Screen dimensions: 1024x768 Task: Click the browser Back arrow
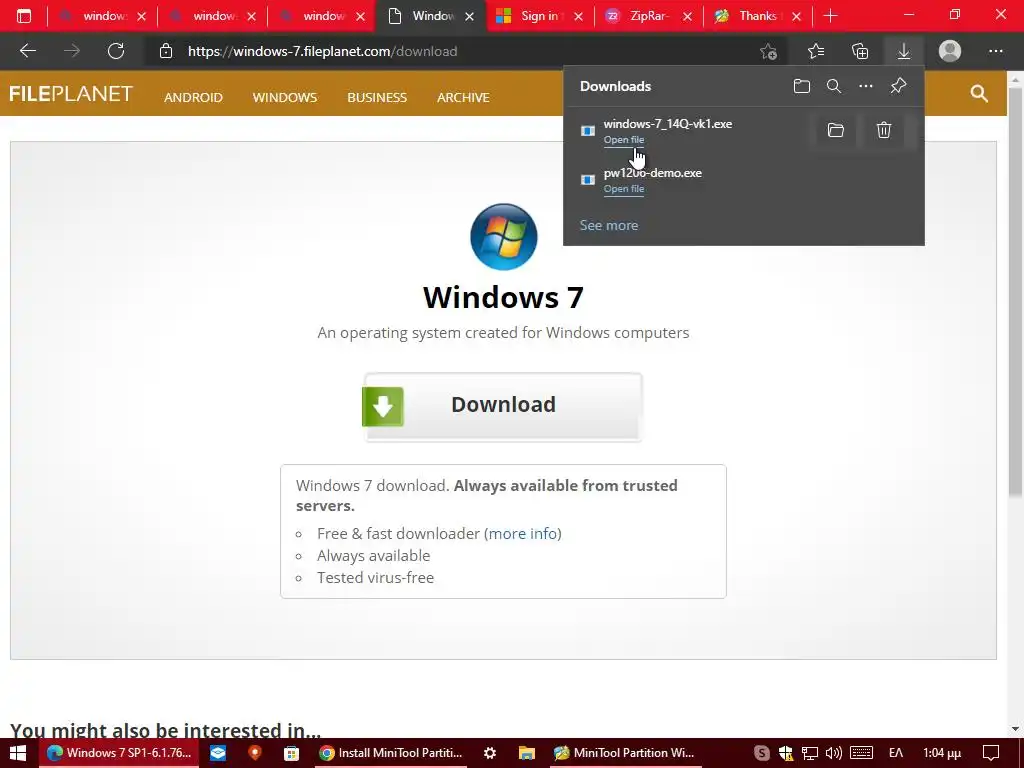coord(27,51)
